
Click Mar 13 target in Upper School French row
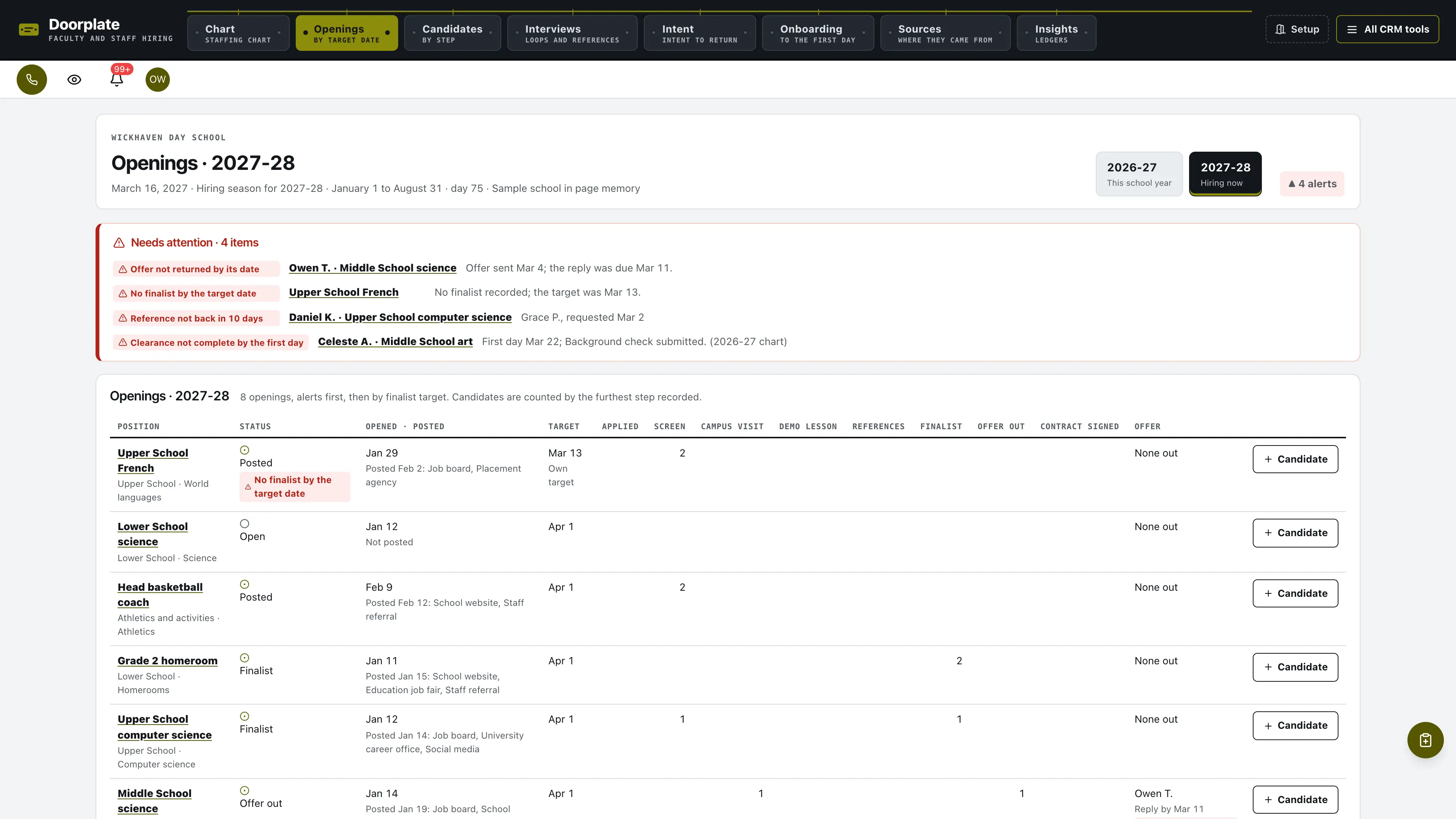(565, 453)
